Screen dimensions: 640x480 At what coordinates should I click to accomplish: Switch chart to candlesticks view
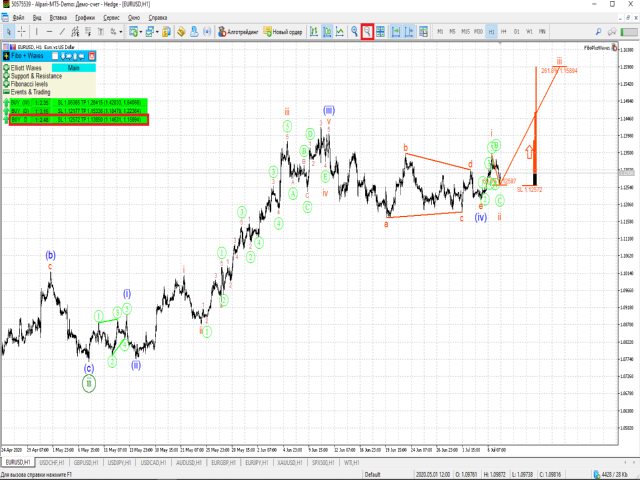327,31
